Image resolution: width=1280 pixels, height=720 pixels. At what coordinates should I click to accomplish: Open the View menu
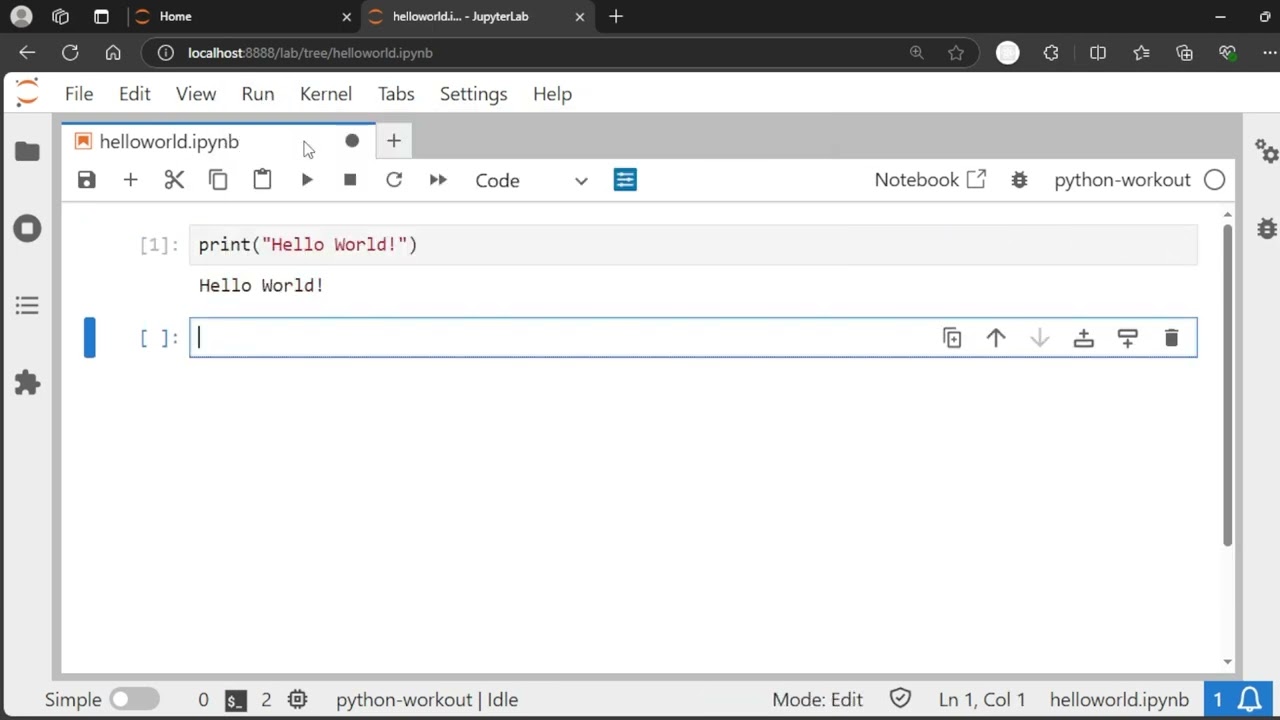coord(196,94)
